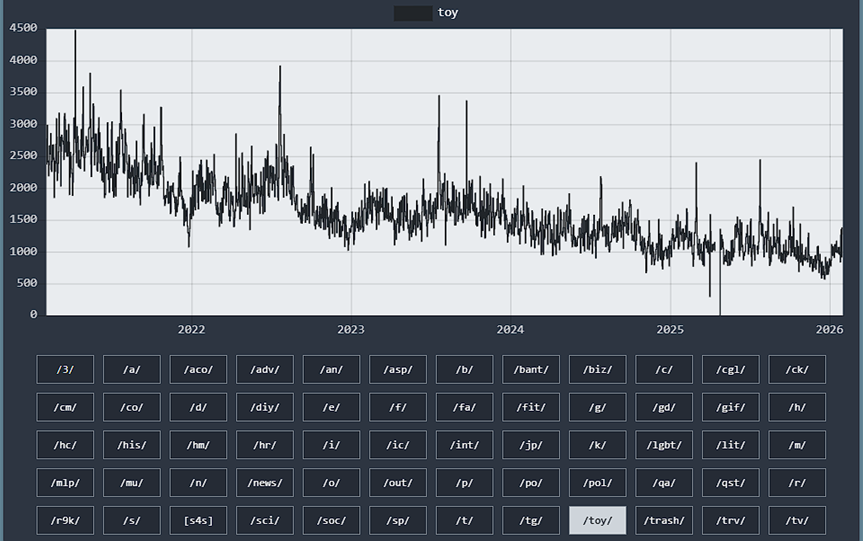Switch chart to /his/ board
The image size is (863, 541).
click(132, 445)
